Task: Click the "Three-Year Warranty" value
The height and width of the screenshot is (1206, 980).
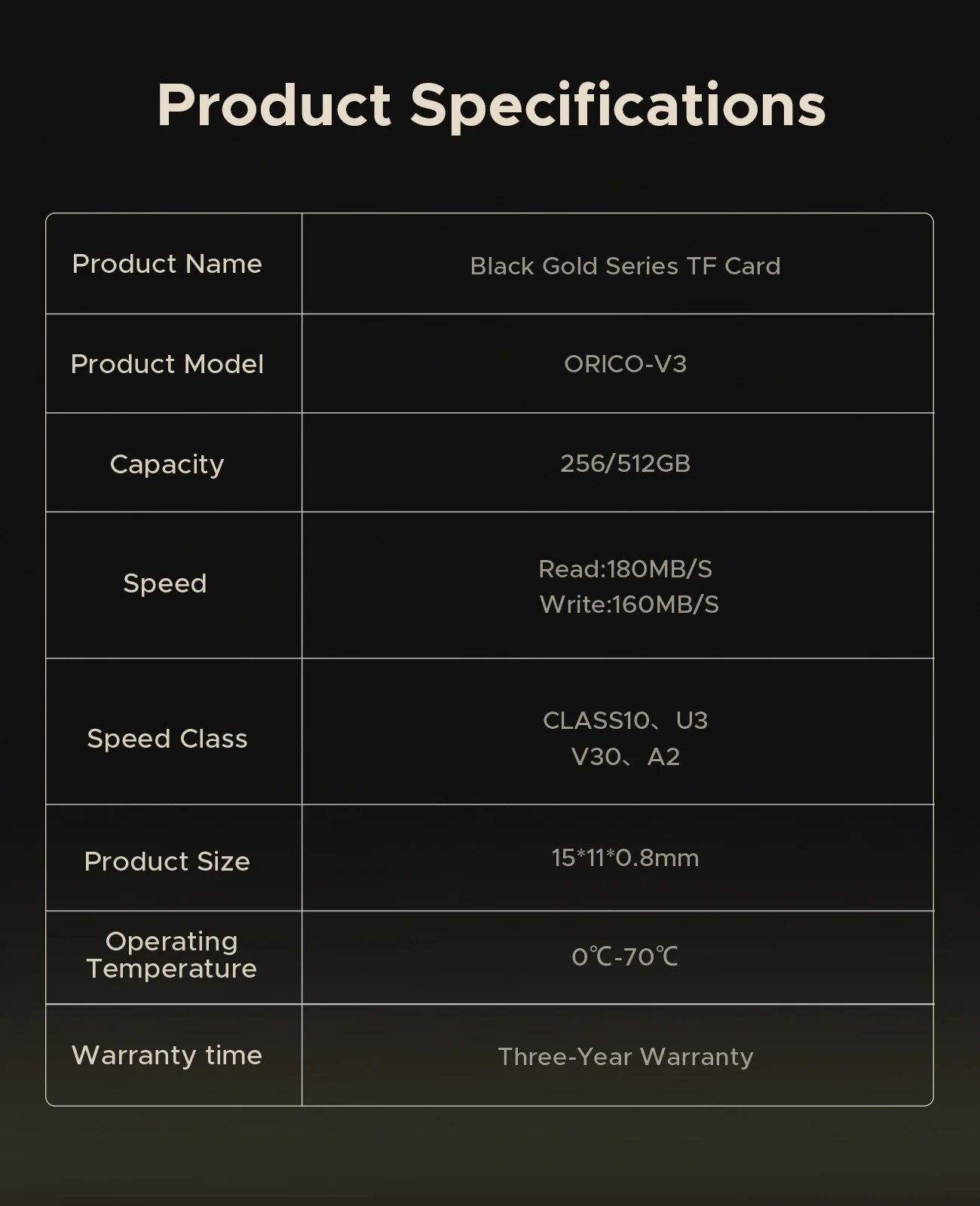Action: coord(625,1057)
